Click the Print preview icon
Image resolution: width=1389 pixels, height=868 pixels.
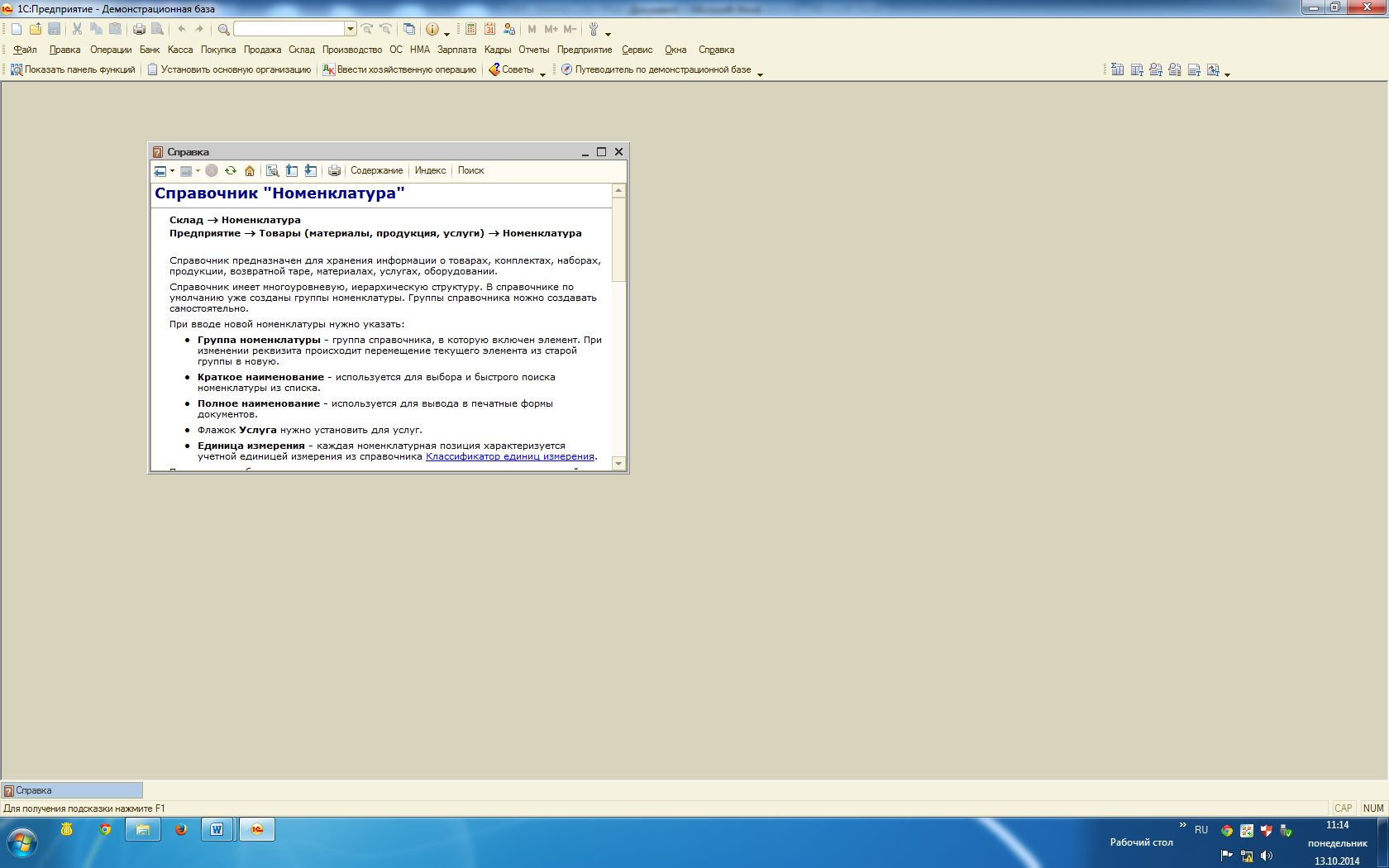click(x=157, y=29)
